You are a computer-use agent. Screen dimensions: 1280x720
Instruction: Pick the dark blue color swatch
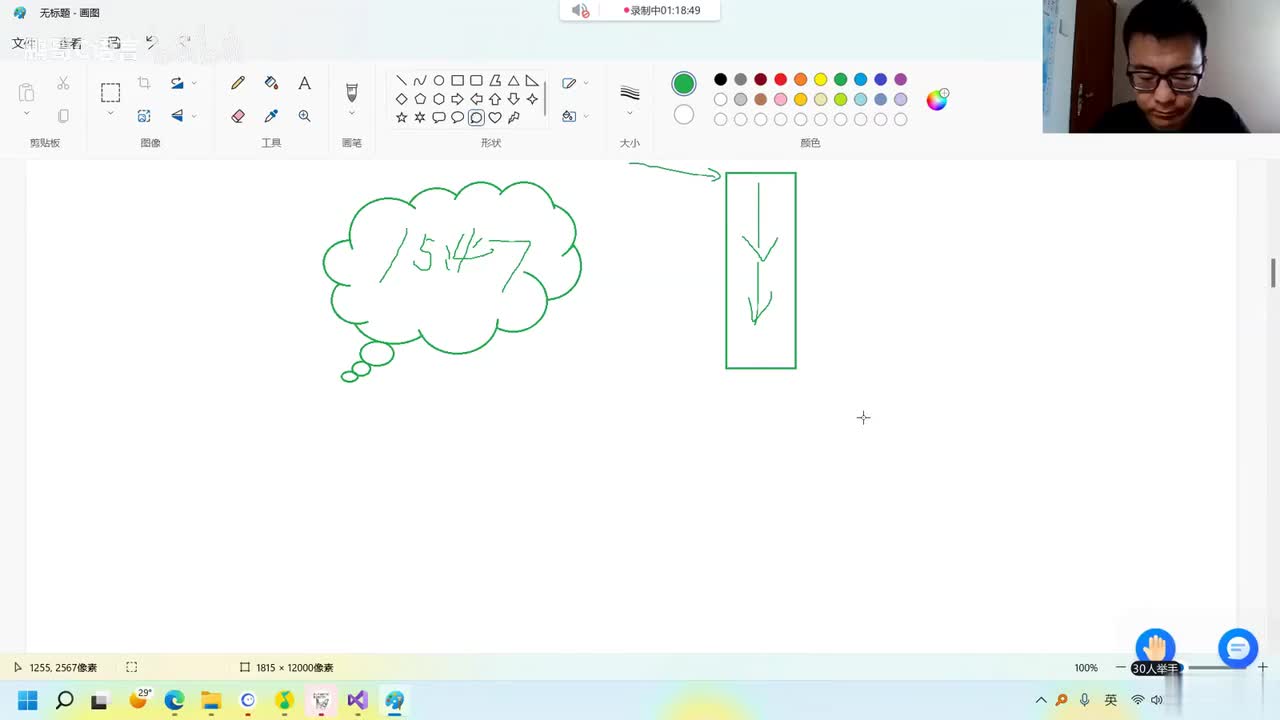pos(880,79)
